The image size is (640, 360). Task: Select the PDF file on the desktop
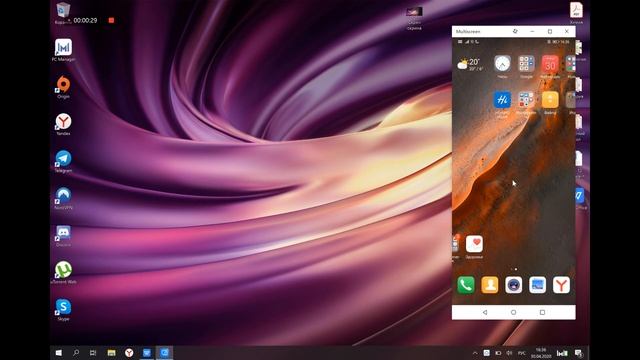pyautogui.click(x=576, y=13)
